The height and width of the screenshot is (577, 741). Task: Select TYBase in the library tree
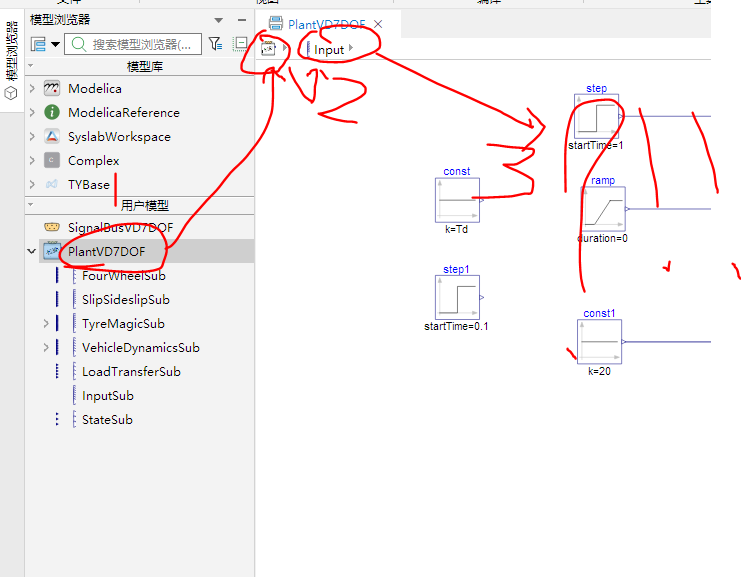click(x=88, y=185)
